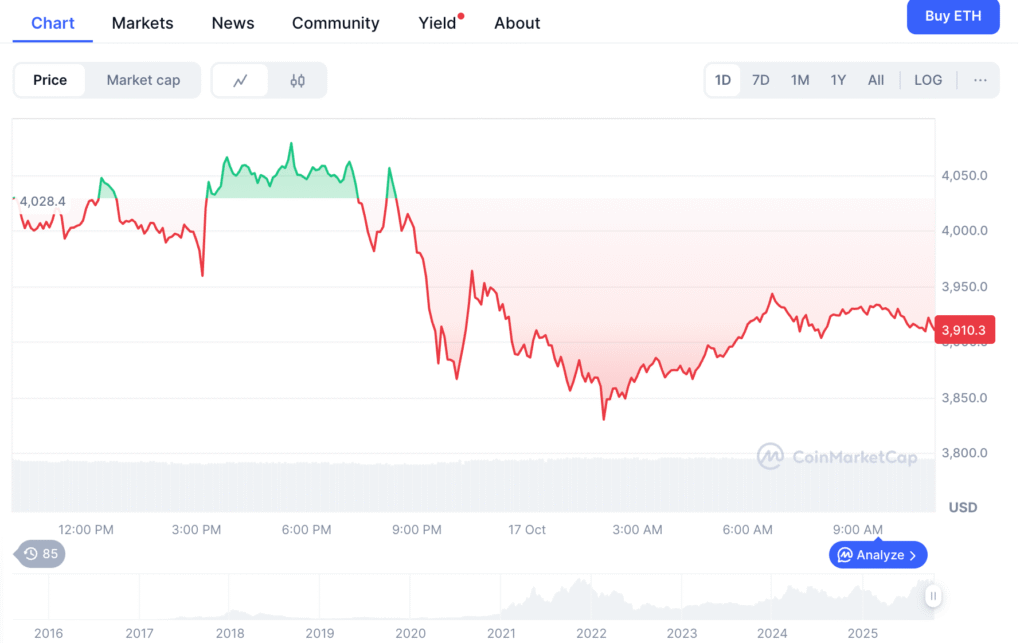The width and height of the screenshot is (1024, 643).
Task: Switch to line chart view icon
Action: tap(240, 81)
